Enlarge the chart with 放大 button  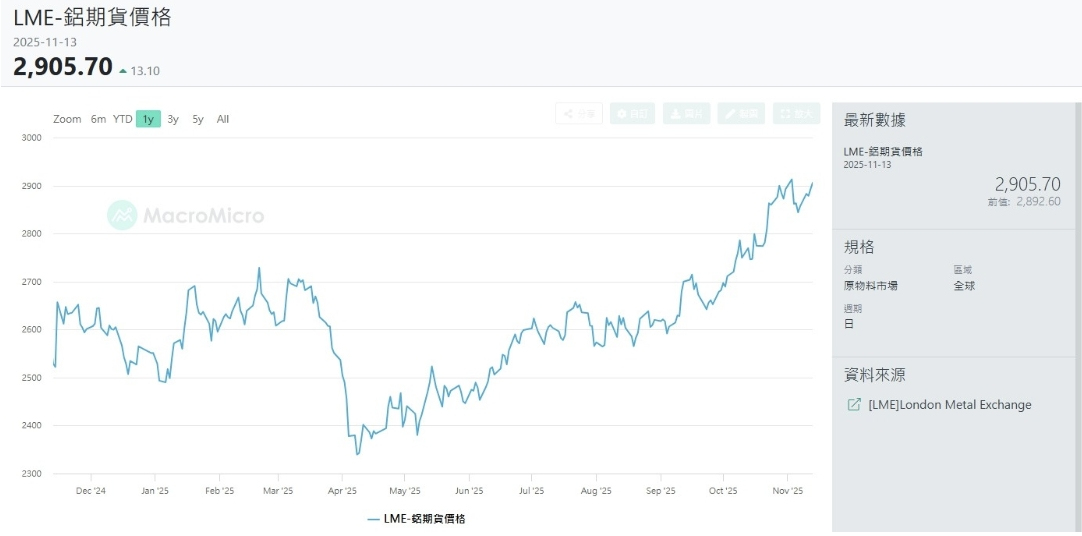point(796,114)
